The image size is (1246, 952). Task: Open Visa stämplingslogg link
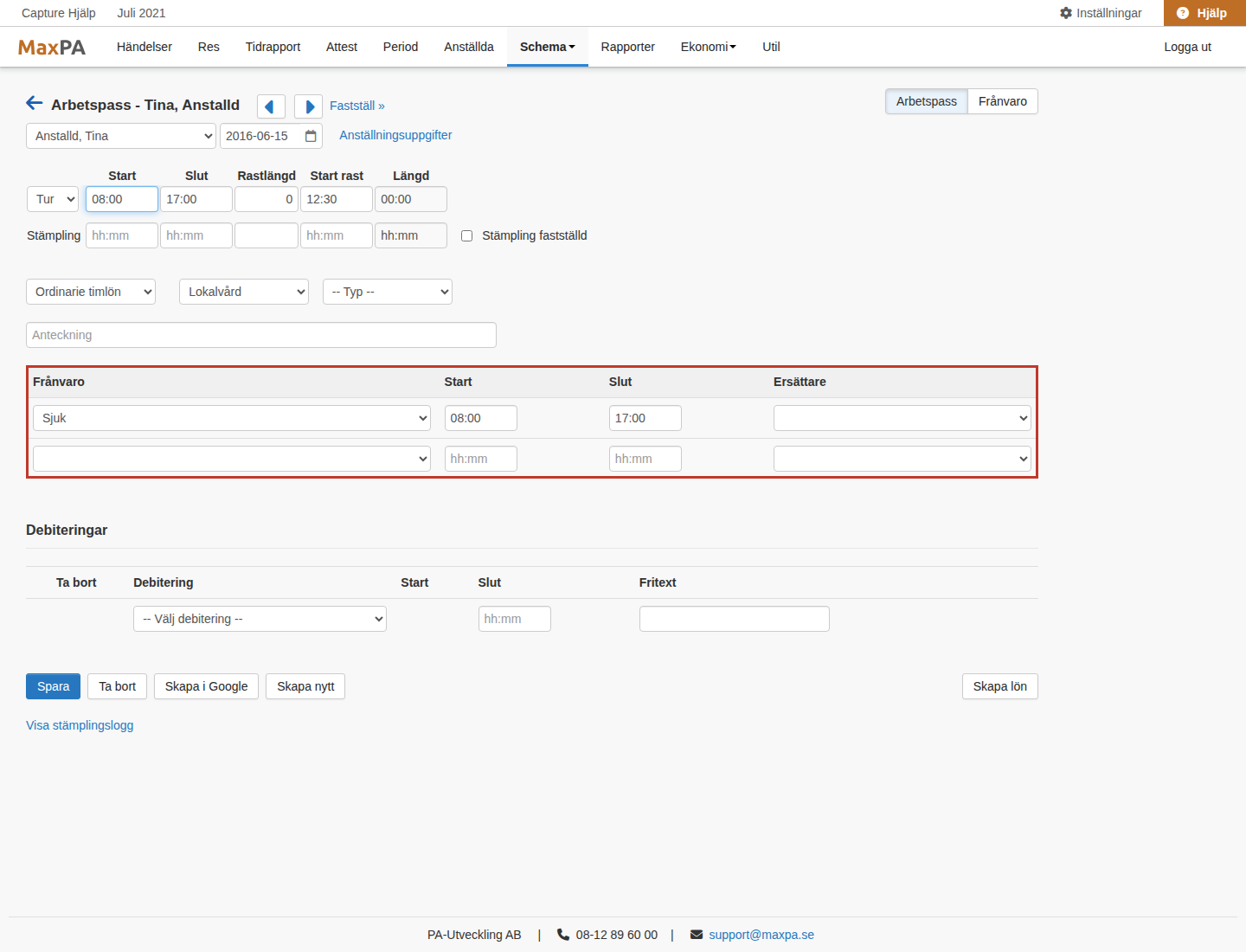click(80, 725)
